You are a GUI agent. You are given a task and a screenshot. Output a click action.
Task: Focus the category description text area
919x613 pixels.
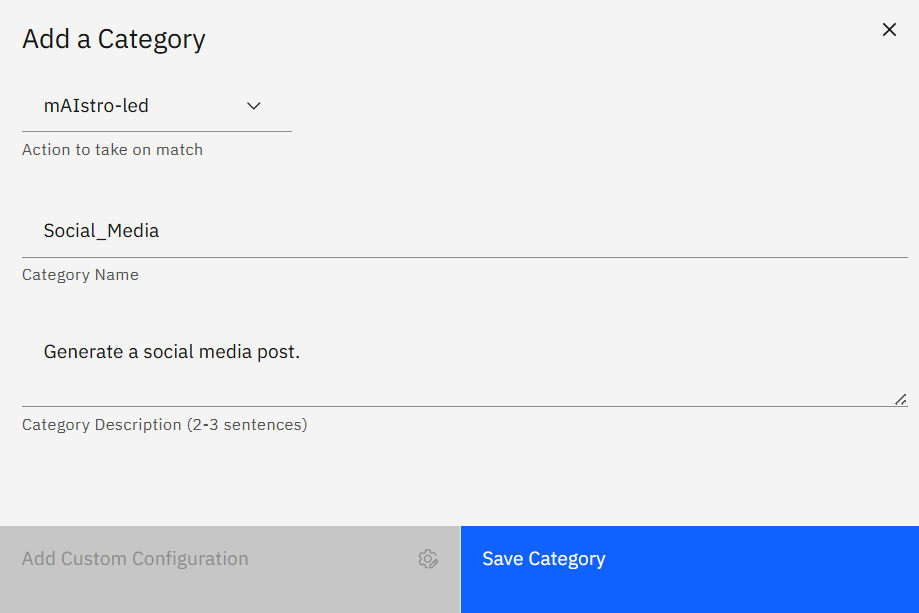tap(465, 366)
